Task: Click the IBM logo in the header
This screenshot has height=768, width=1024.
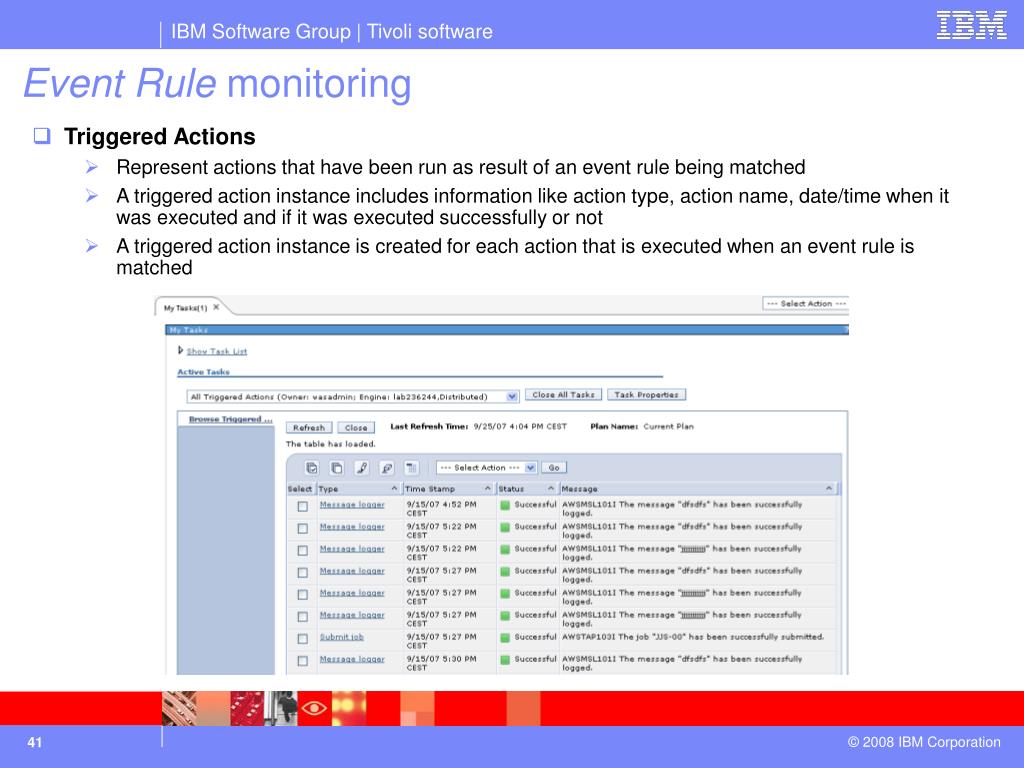Action: tap(971, 25)
